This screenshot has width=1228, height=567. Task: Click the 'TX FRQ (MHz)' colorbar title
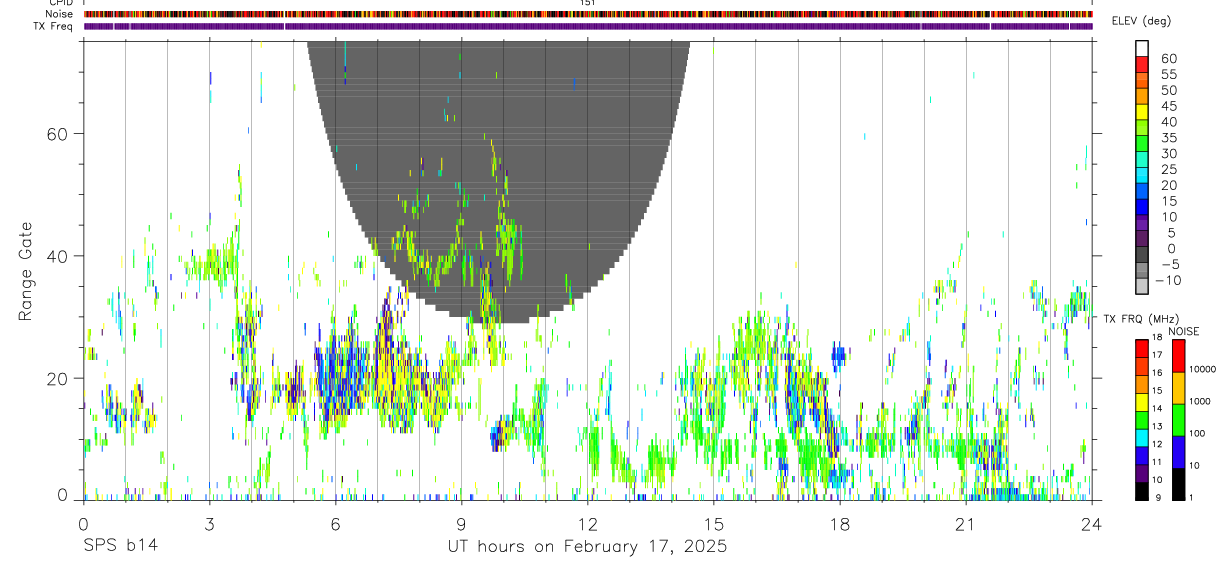[1141, 319]
